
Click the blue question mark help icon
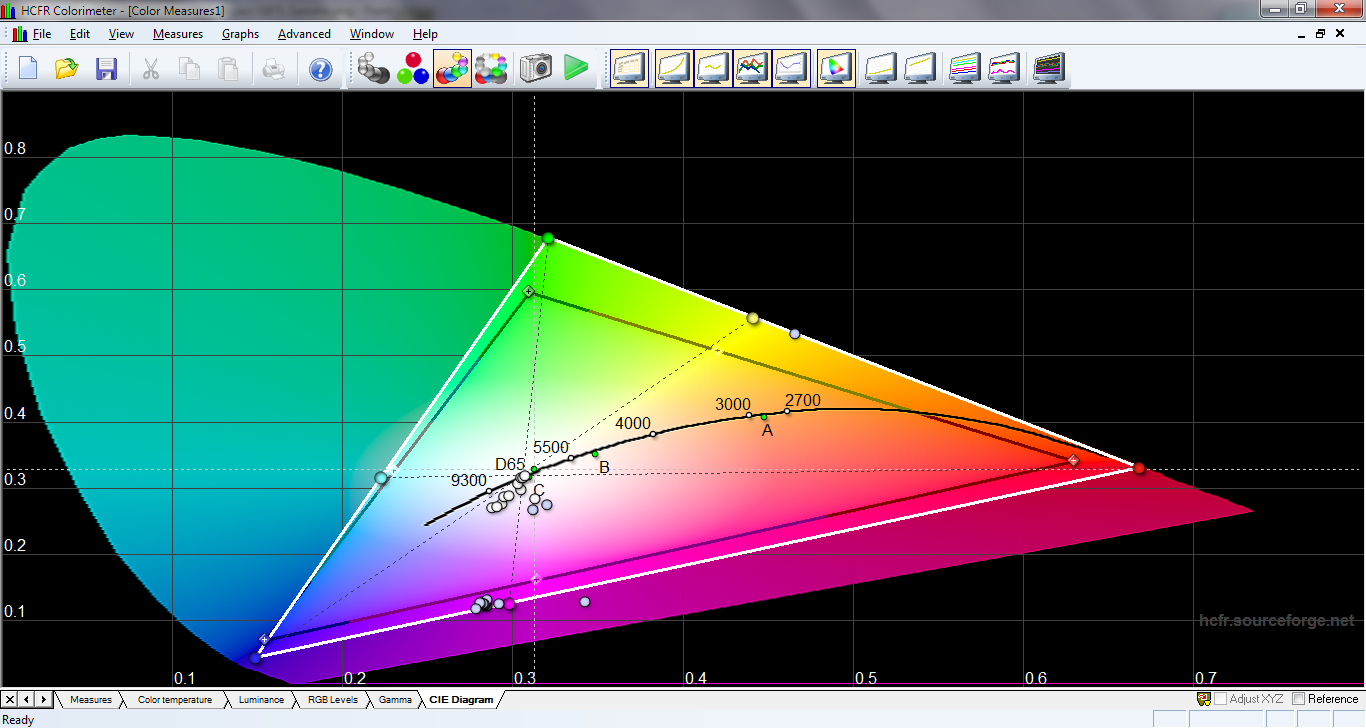point(320,69)
